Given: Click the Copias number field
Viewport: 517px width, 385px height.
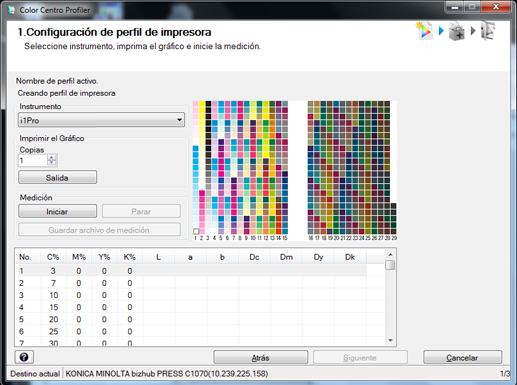Looking at the screenshot, I should click(x=33, y=160).
